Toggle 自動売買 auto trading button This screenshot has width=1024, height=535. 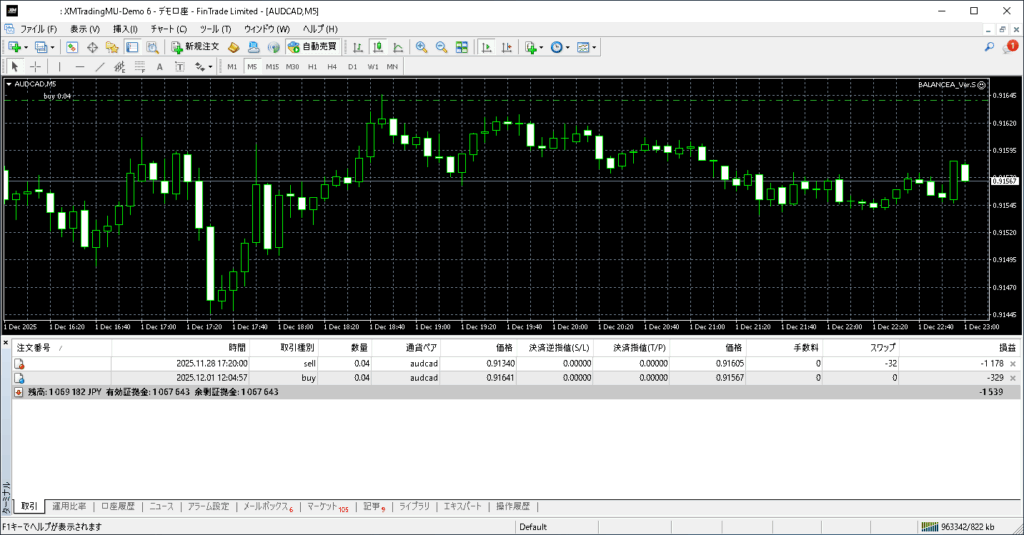pos(312,47)
